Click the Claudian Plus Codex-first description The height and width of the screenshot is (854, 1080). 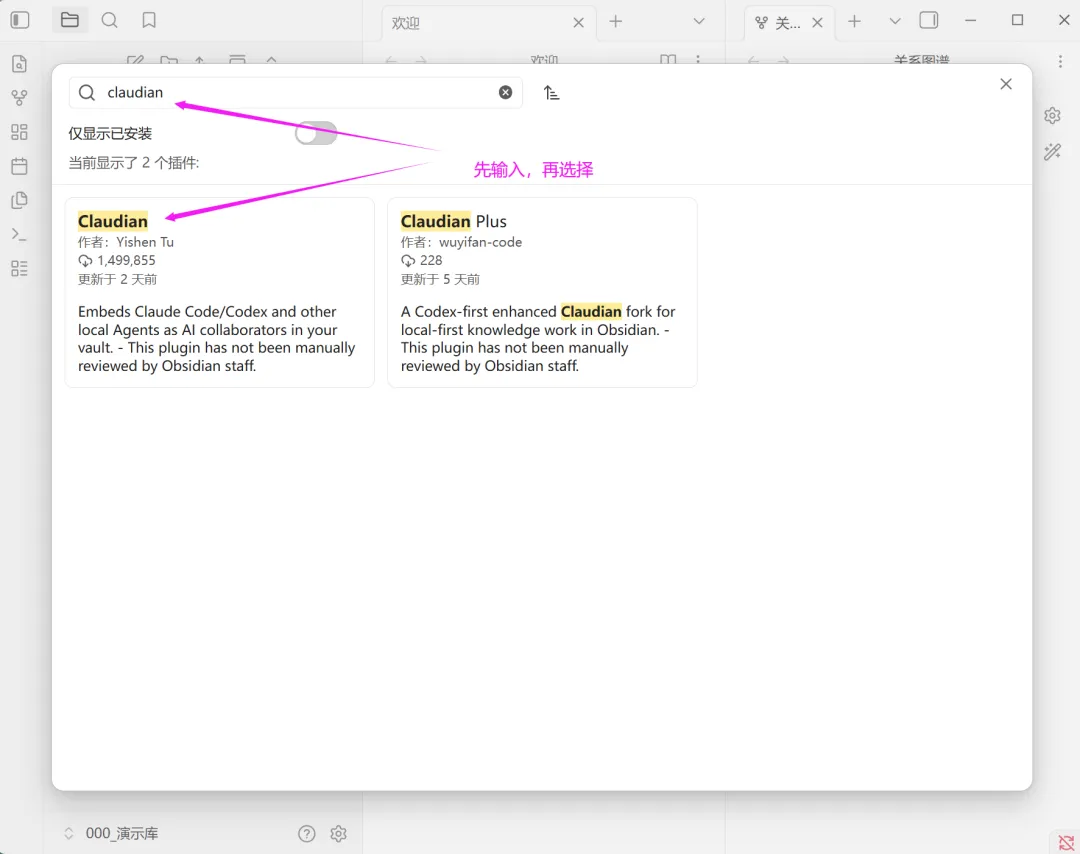[538, 338]
